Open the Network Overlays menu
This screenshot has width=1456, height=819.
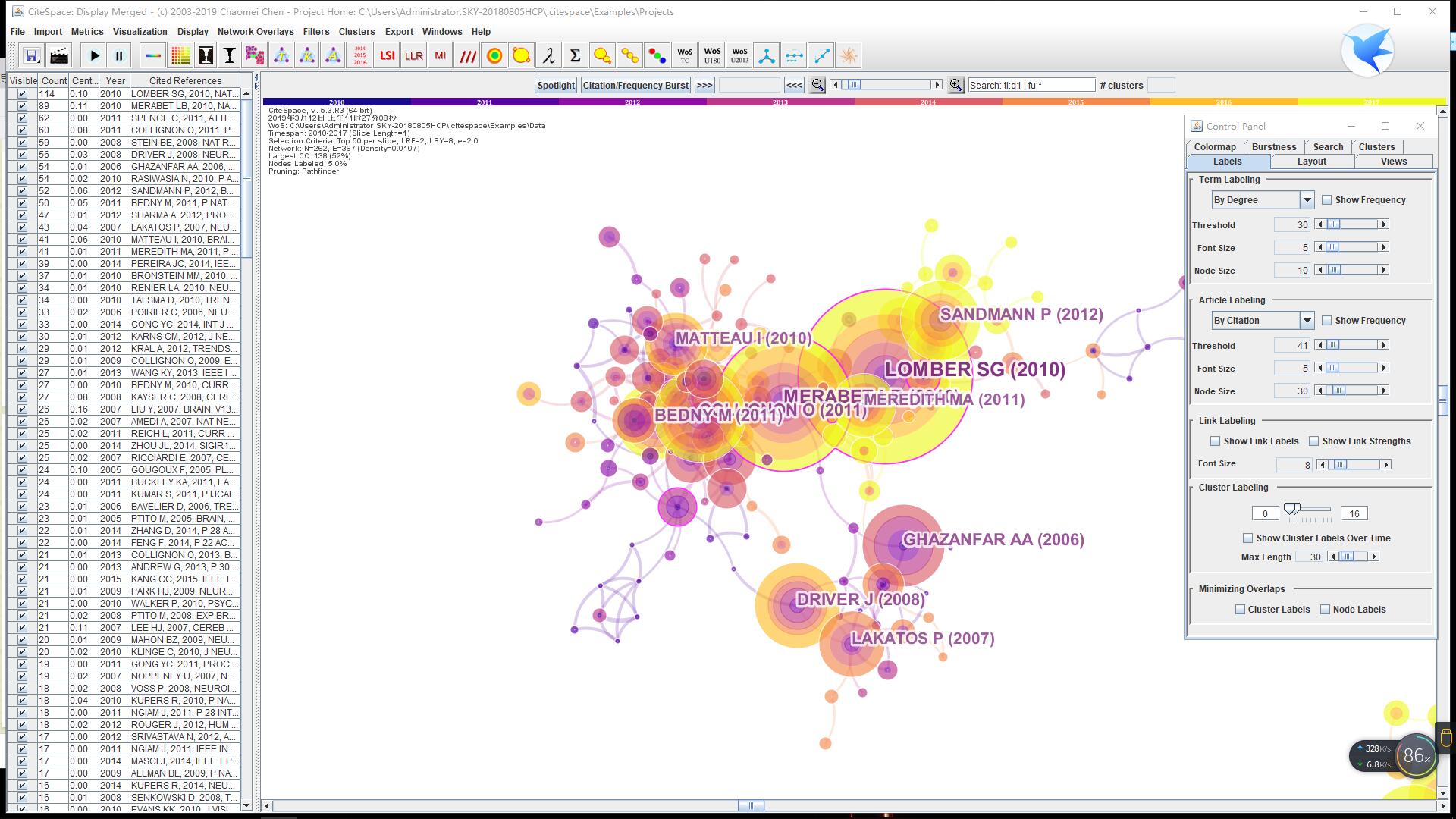click(x=255, y=32)
